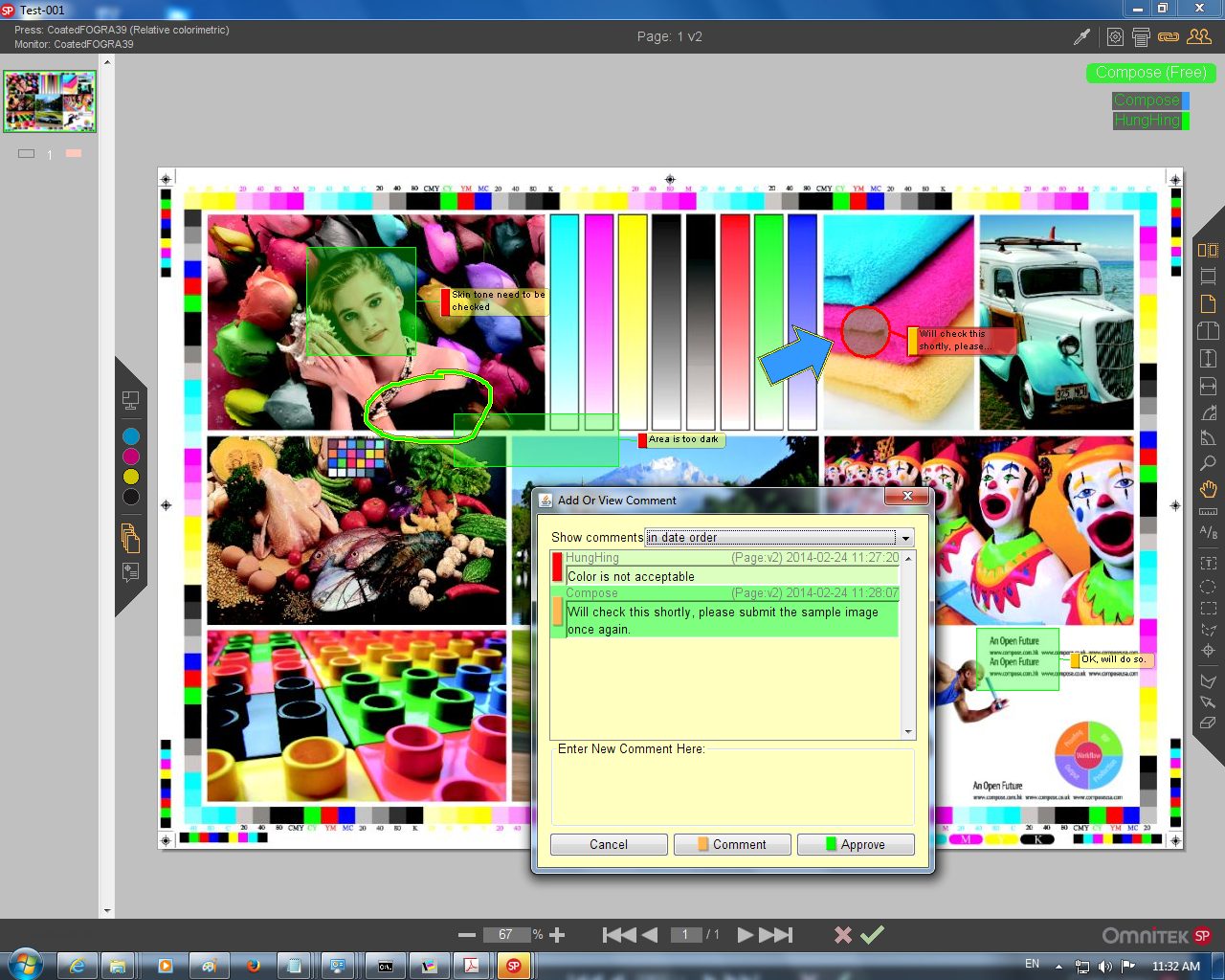Screen dimensions: 1225x980
Task: Click the Compose (Free) green button
Action: [x=1151, y=73]
